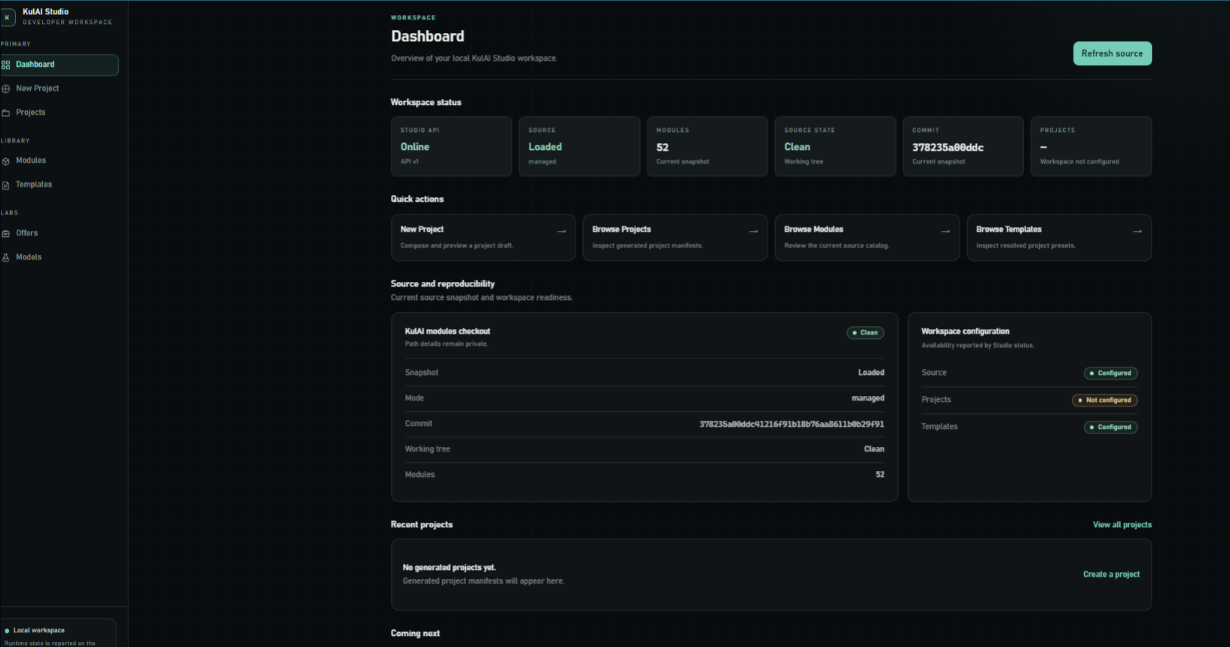Screen dimensions: 1230x647
Task: Select the Not configured Projects status badge
Action: pos(1104,400)
